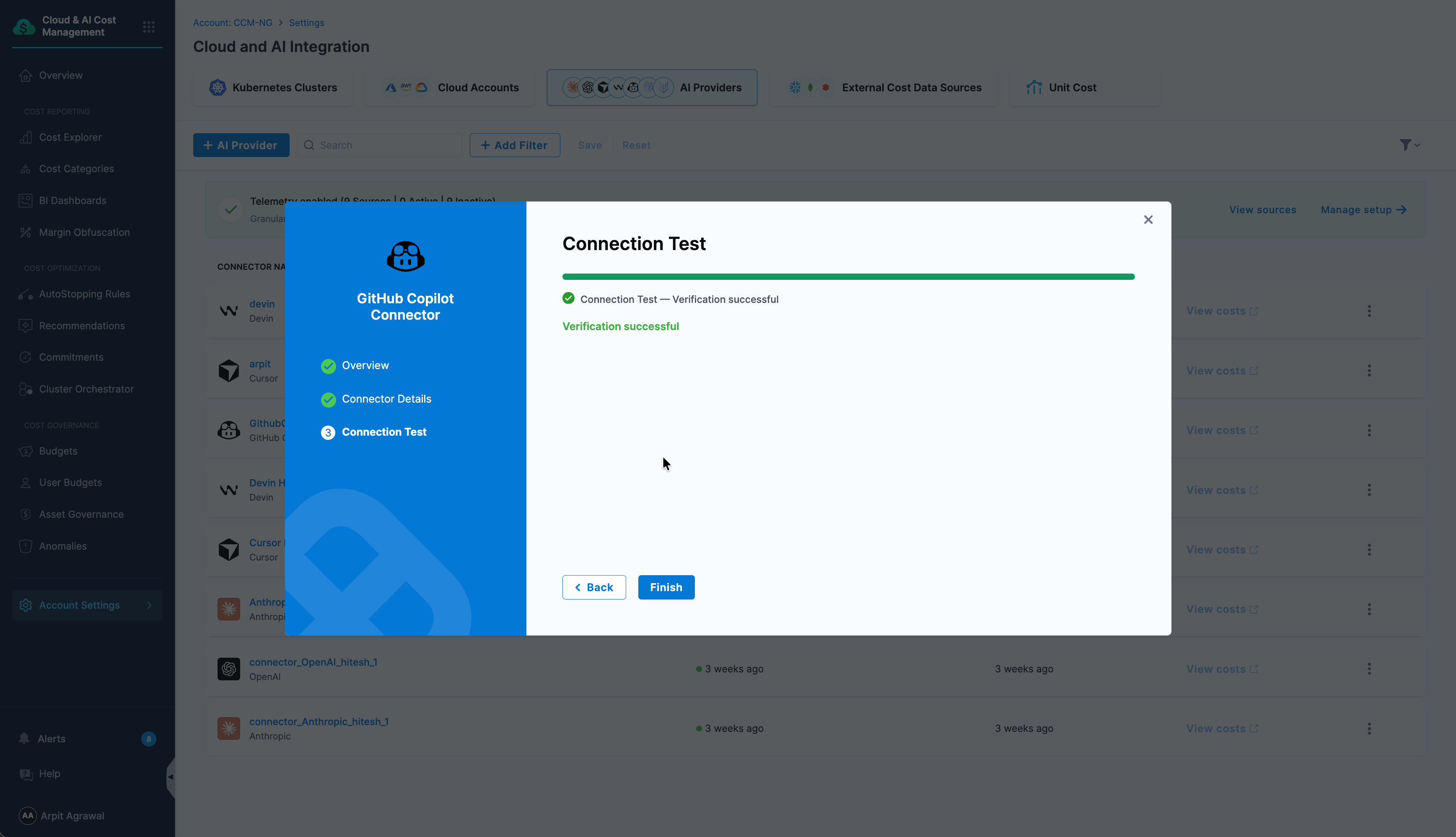Image resolution: width=1456 pixels, height=837 pixels.
Task: Open the devin connector link
Action: coord(262,304)
